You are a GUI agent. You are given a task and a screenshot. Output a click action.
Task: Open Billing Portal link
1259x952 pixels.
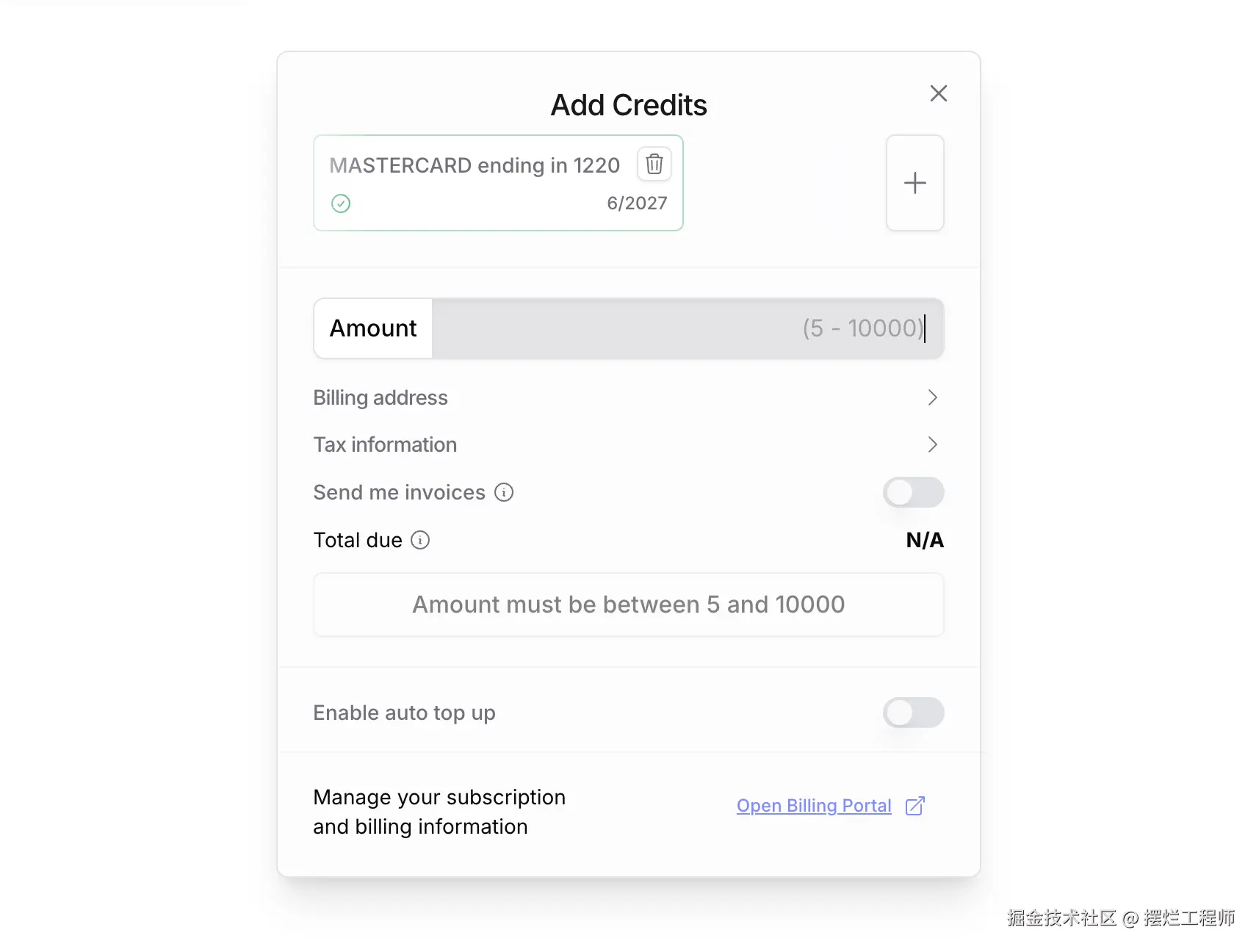click(x=813, y=806)
